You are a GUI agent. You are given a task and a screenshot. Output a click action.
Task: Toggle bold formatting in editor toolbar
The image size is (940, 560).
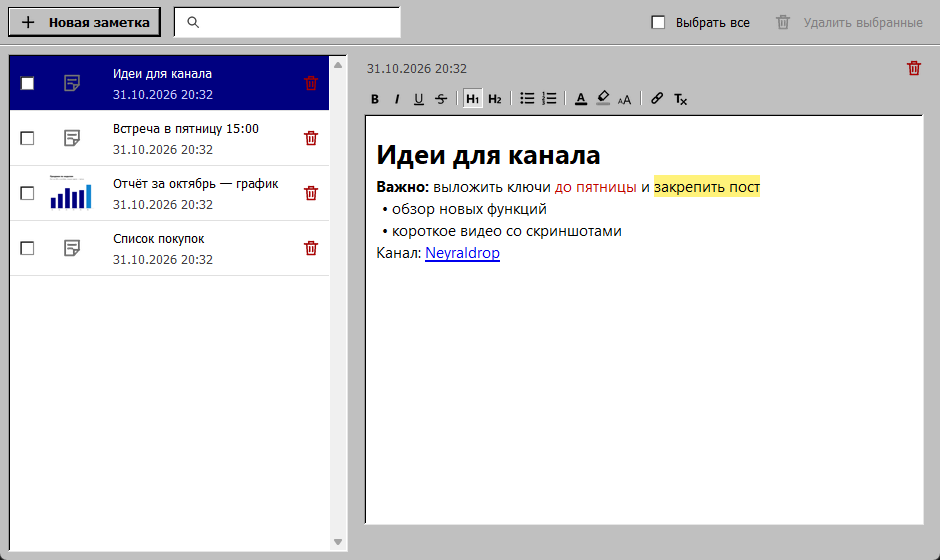[375, 99]
